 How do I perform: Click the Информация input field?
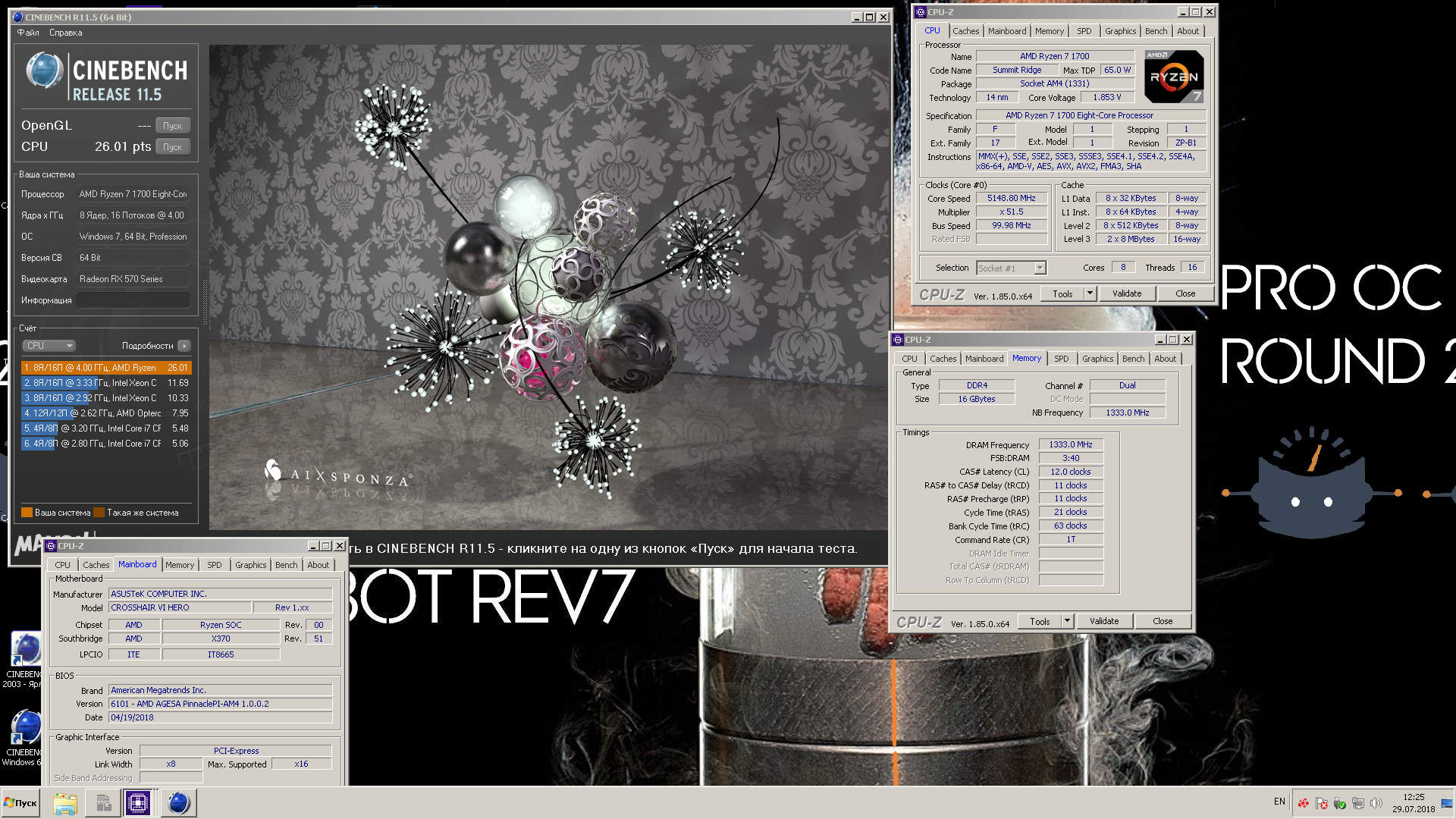click(x=133, y=300)
